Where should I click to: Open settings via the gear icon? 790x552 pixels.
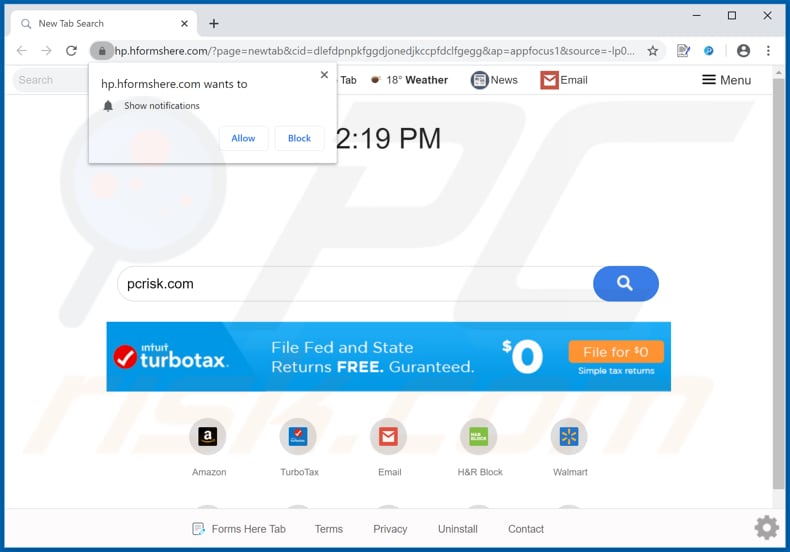tap(766, 527)
